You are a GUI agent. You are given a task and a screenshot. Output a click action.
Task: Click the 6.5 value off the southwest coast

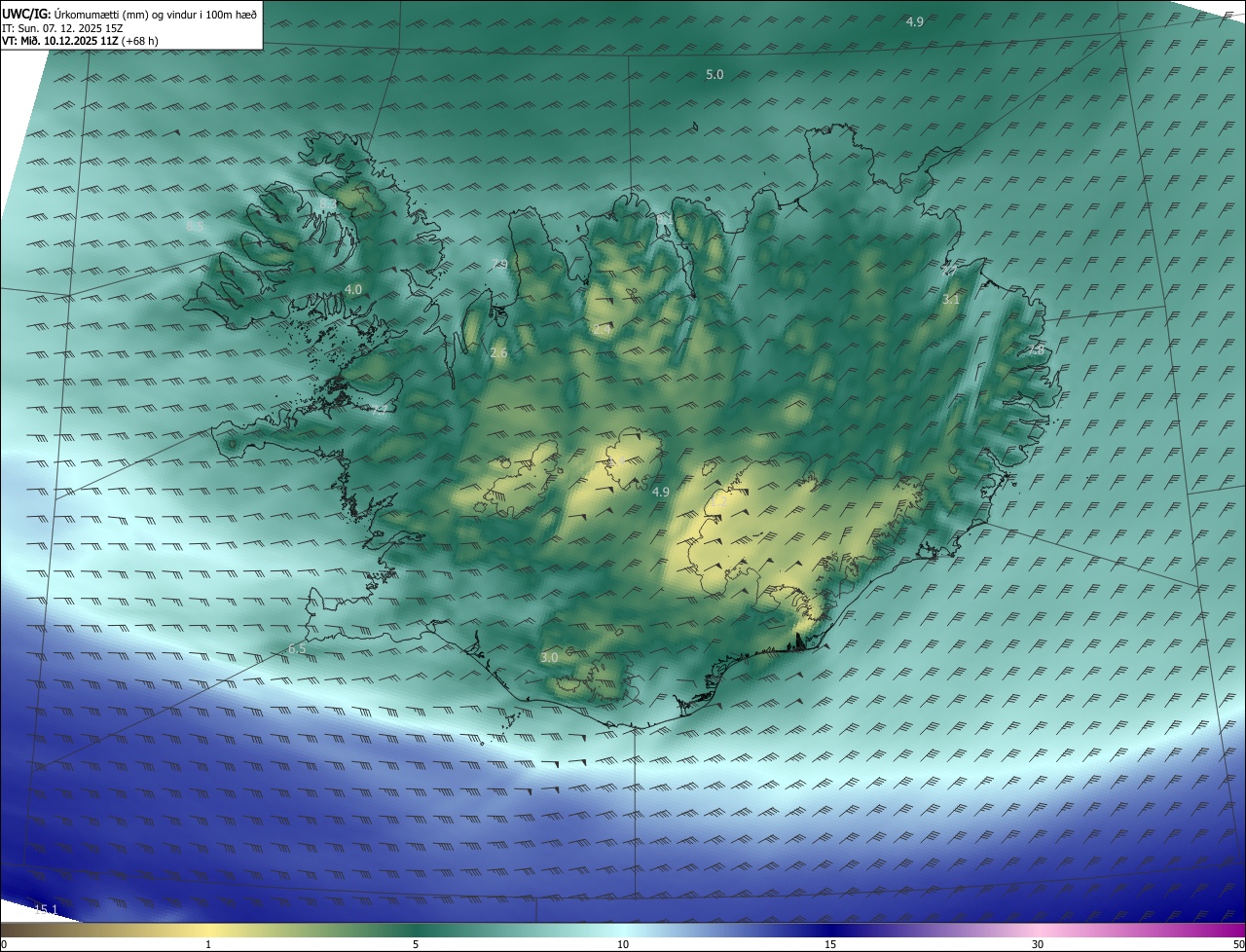coord(297,649)
